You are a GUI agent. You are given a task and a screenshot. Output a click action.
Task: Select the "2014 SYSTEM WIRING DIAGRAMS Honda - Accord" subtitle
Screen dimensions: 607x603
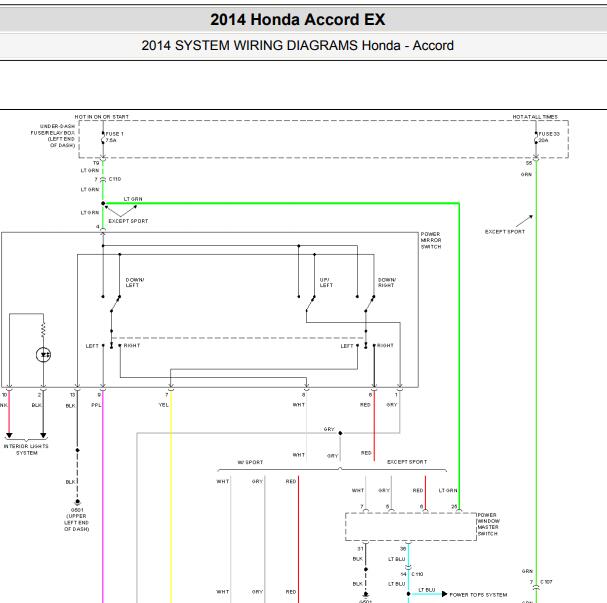tap(297, 45)
